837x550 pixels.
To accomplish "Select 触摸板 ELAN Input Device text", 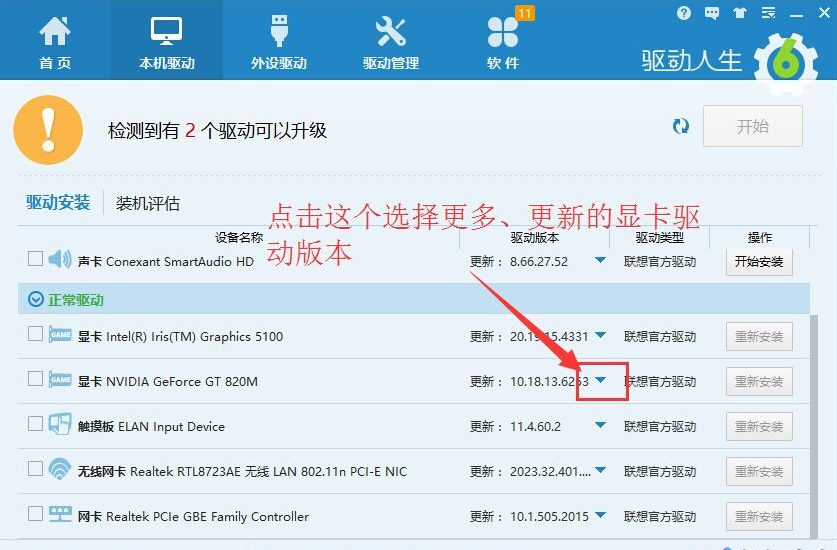I will 151,427.
